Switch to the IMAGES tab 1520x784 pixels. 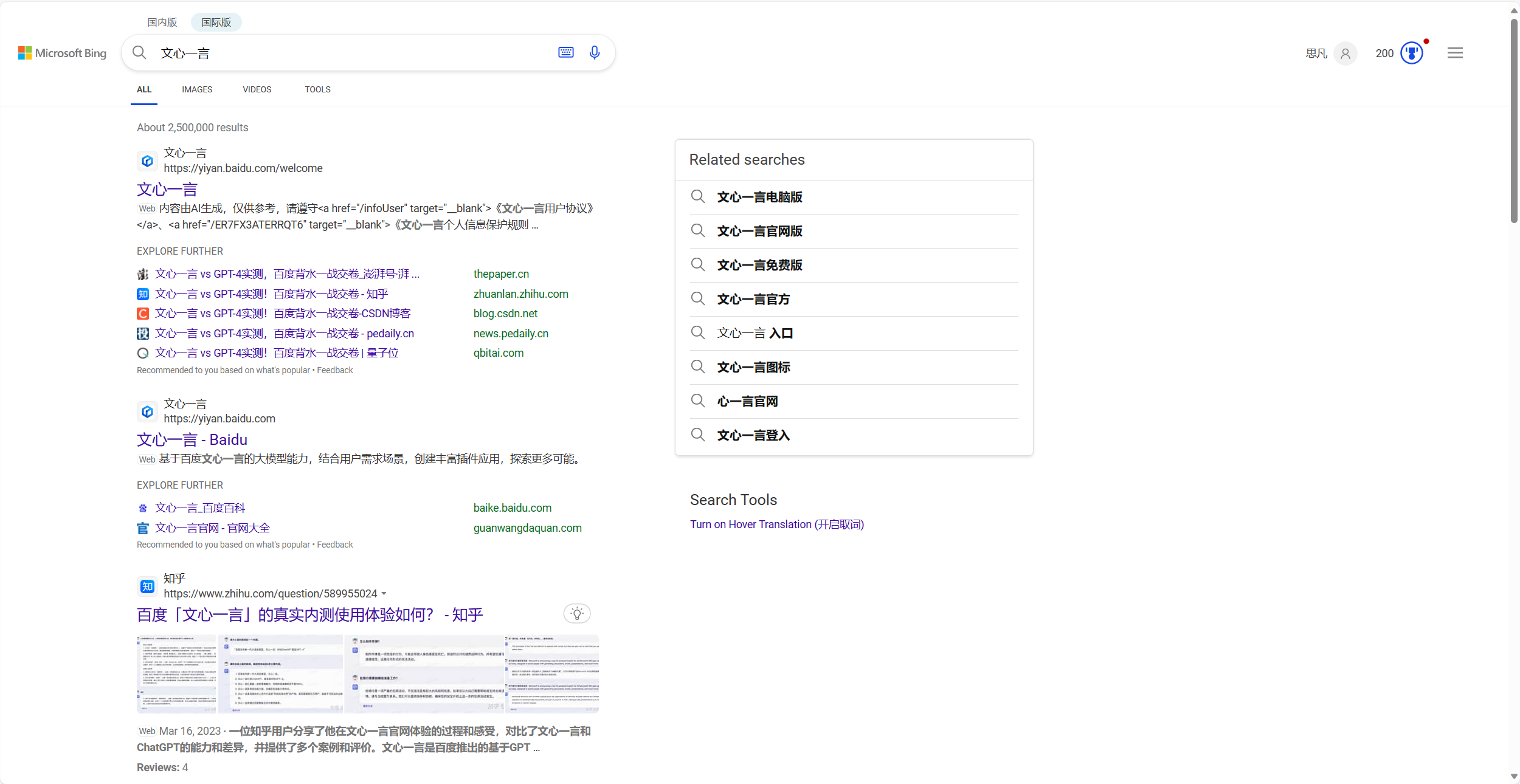pyautogui.click(x=197, y=89)
